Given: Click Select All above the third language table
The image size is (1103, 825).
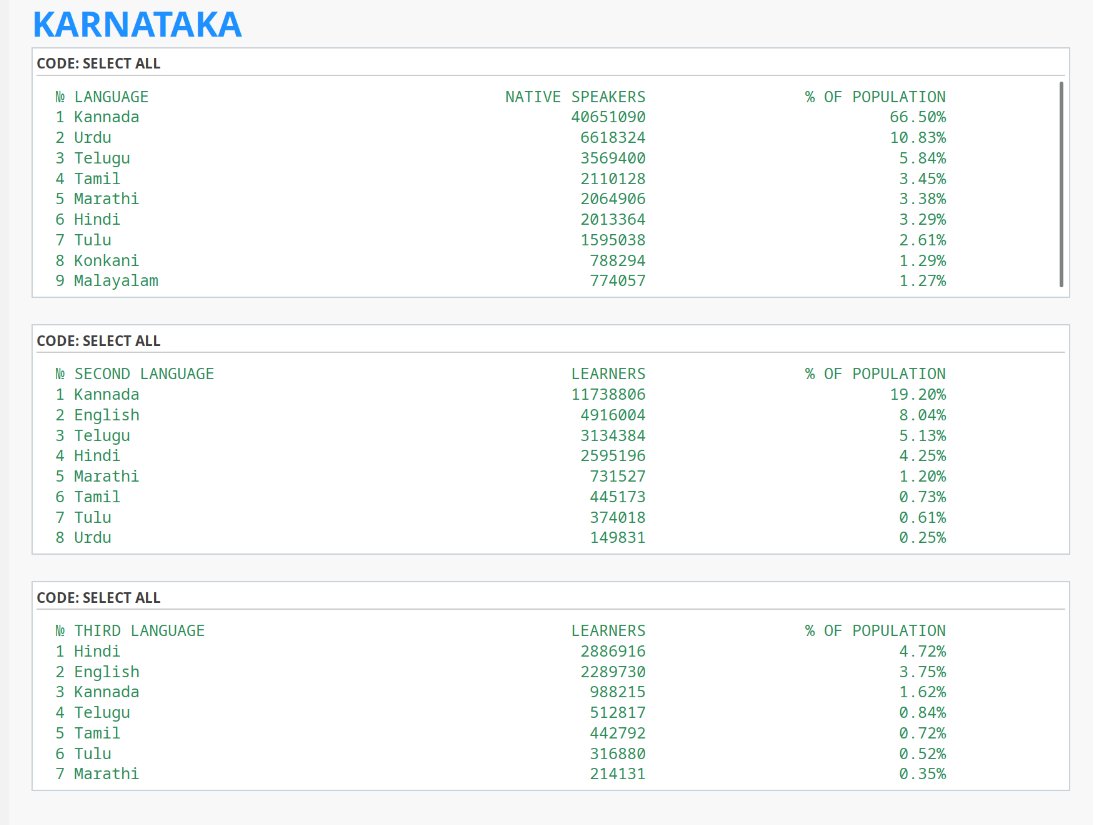Looking at the screenshot, I should point(121,598).
